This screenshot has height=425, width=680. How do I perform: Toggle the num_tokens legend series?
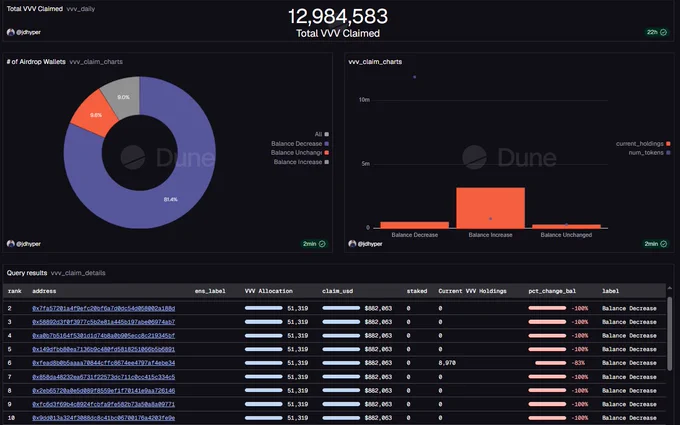pos(649,153)
